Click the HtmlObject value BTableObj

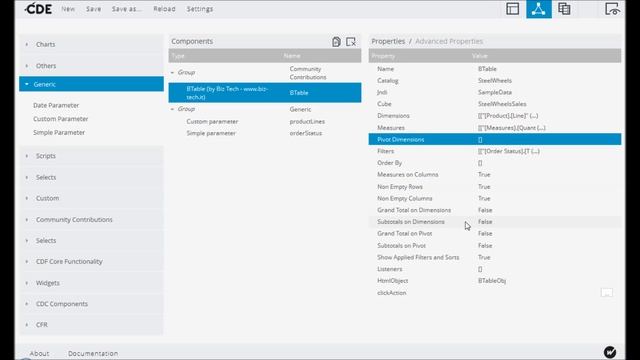point(492,281)
